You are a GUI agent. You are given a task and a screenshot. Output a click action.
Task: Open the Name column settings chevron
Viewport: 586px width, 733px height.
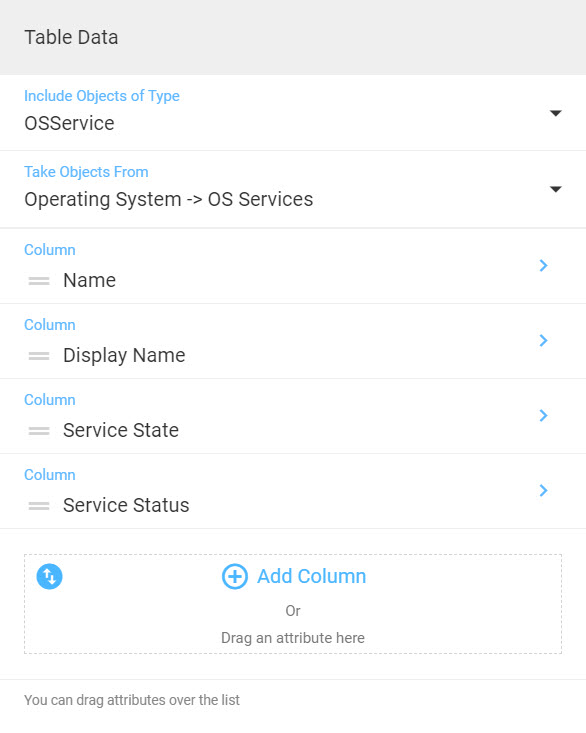point(543,266)
